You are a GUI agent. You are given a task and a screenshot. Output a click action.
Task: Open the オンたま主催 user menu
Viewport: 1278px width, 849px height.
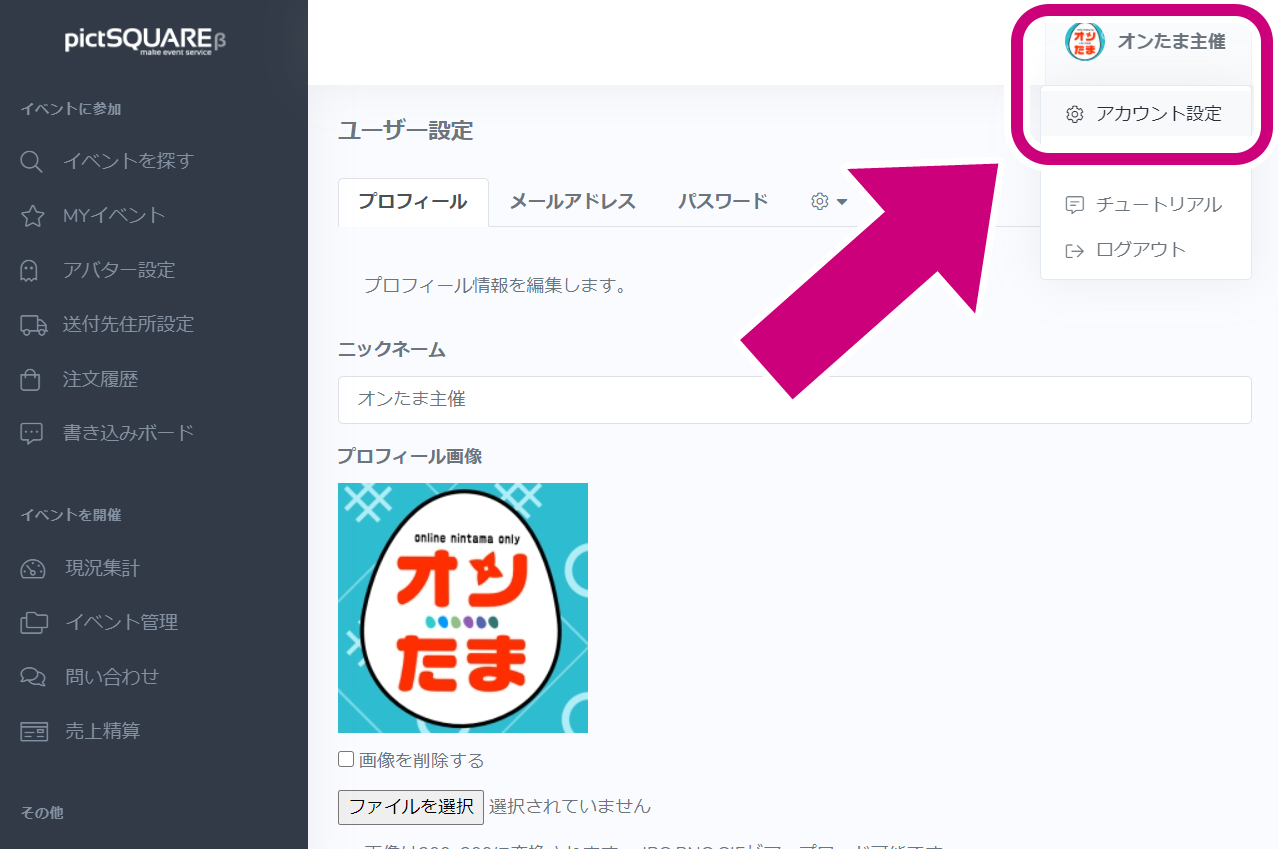tap(1145, 42)
